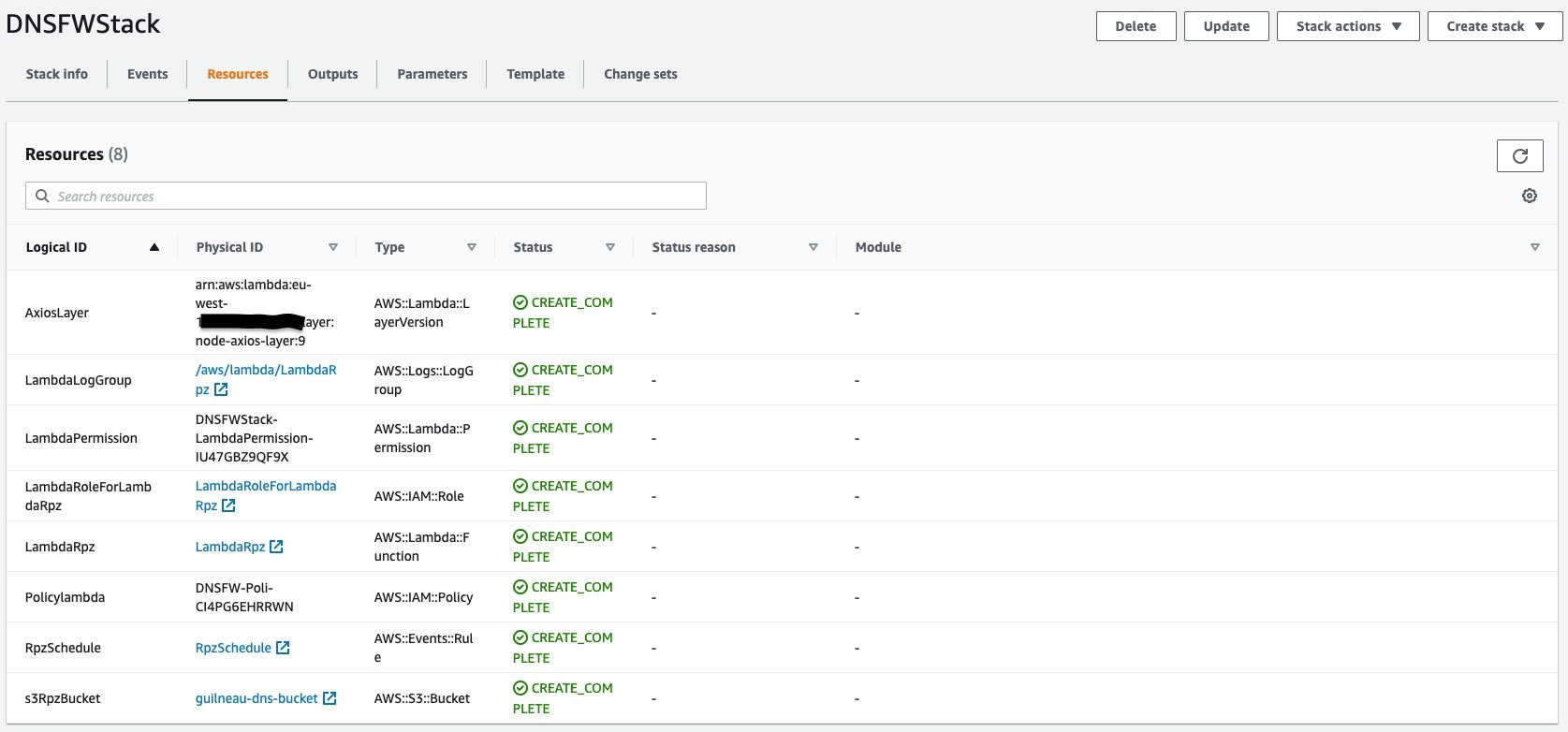The image size is (1568, 732).
Task: Open the Outputs tab
Action: tap(333, 74)
